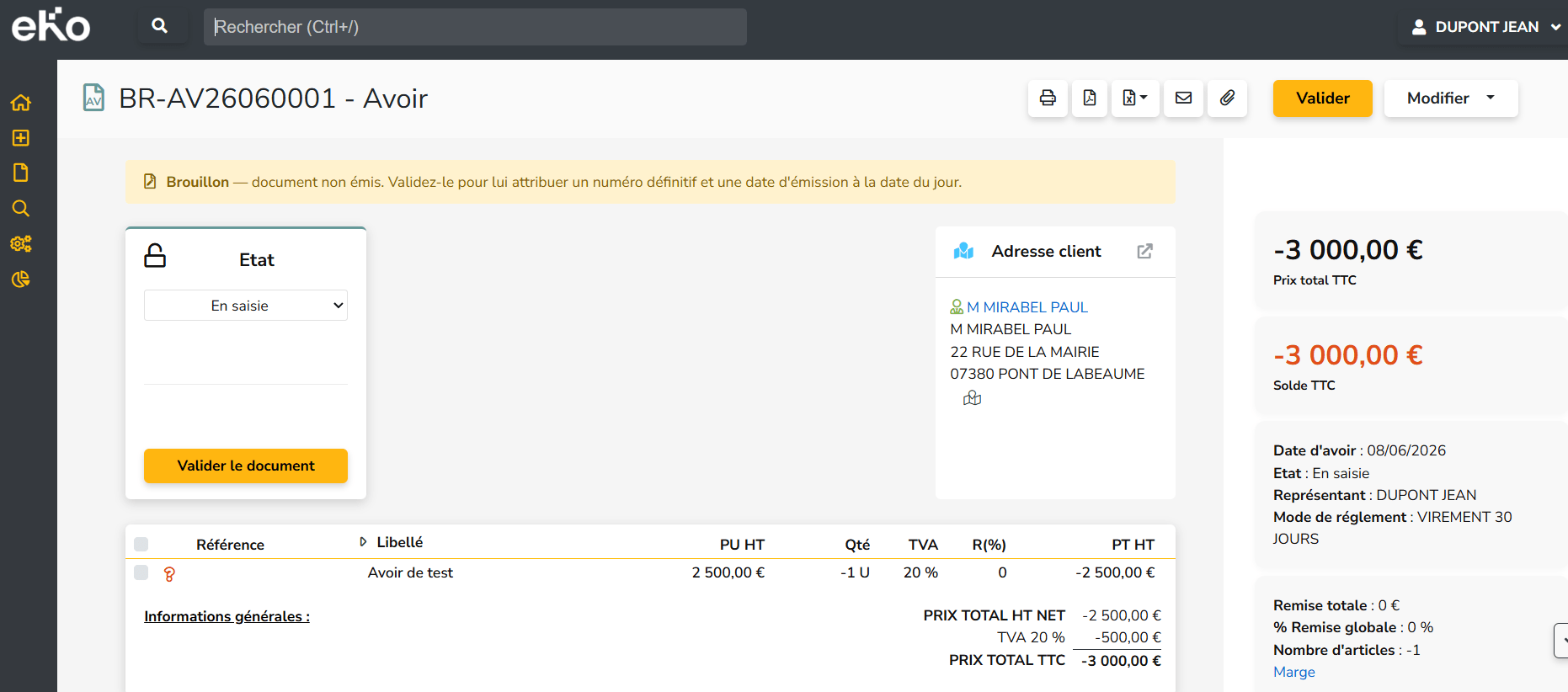Send the document by email icon

(x=1183, y=98)
